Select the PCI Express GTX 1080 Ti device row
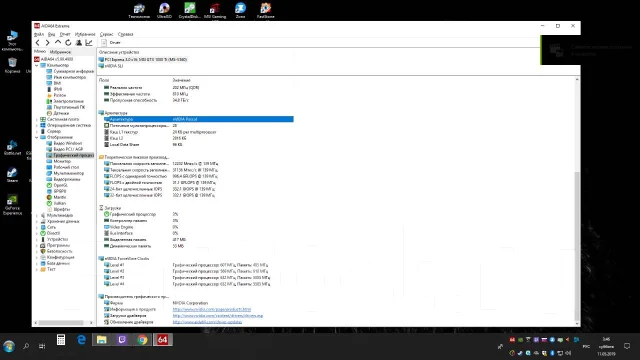The width and height of the screenshot is (640, 360). [x=143, y=60]
